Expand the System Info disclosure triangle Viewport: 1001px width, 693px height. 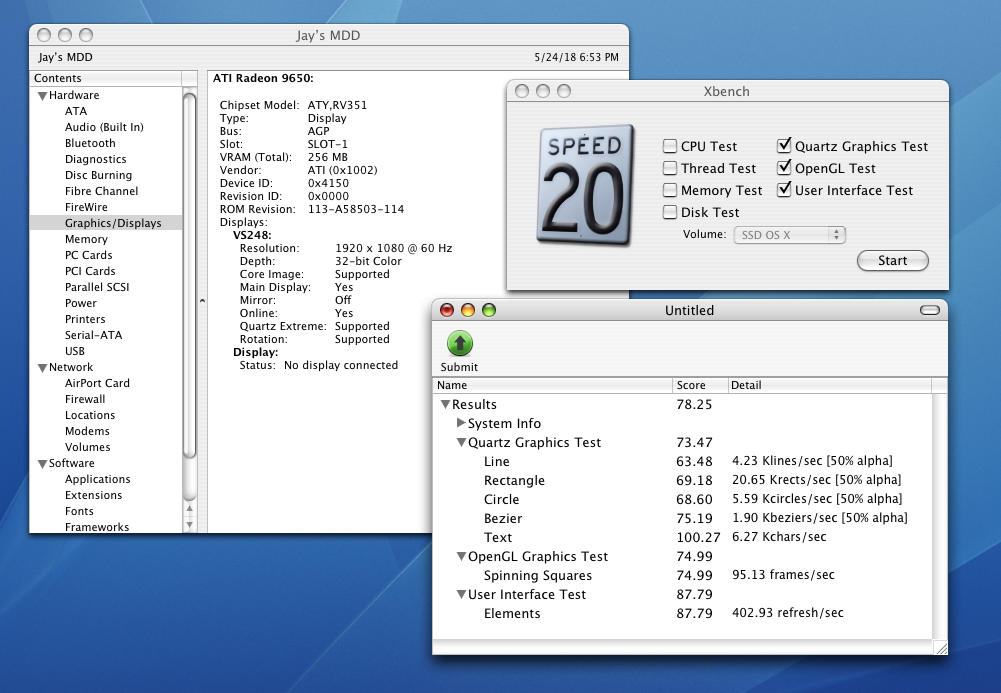461,424
